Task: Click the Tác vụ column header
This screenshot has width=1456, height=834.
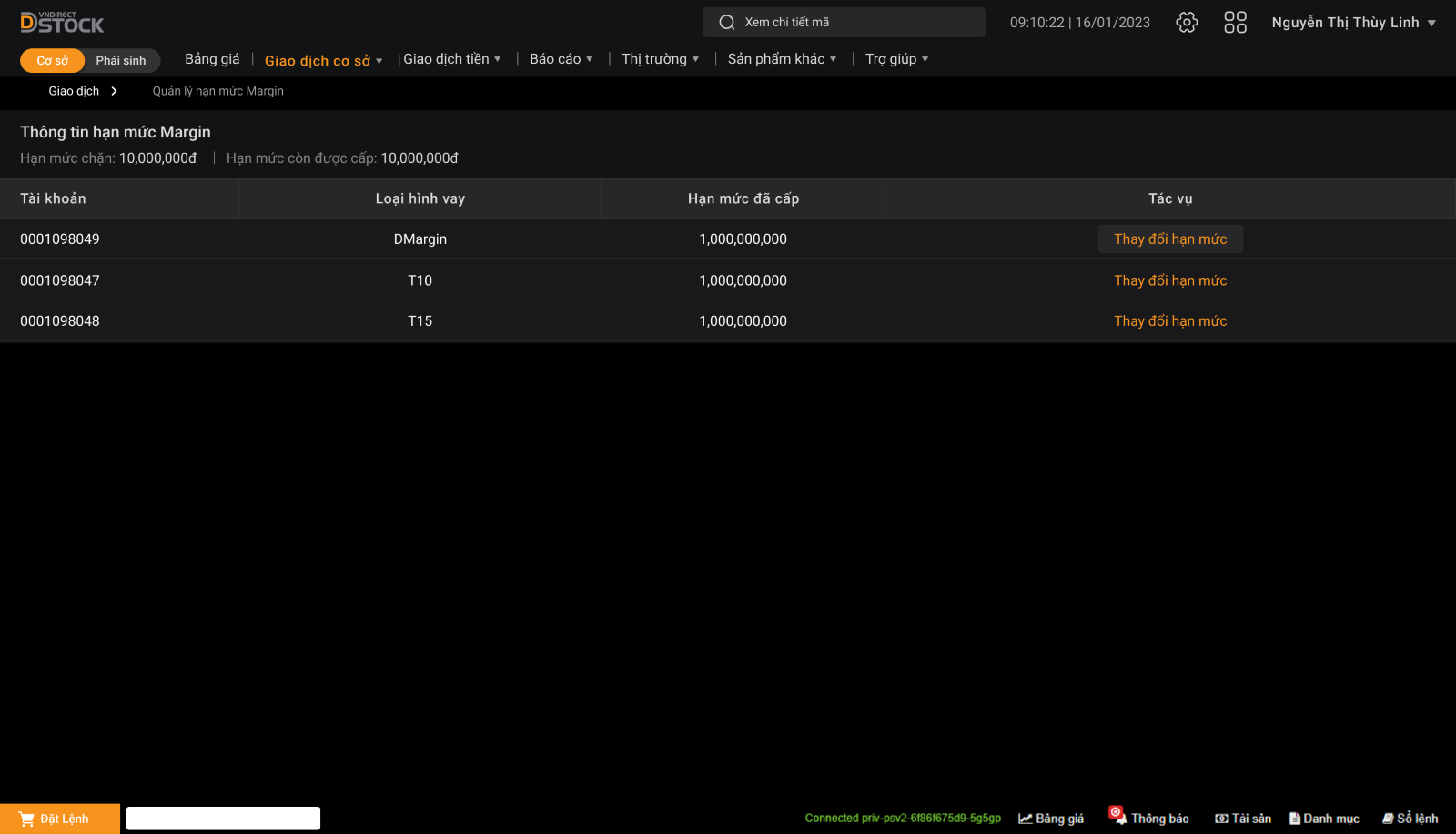Action: click(x=1170, y=198)
